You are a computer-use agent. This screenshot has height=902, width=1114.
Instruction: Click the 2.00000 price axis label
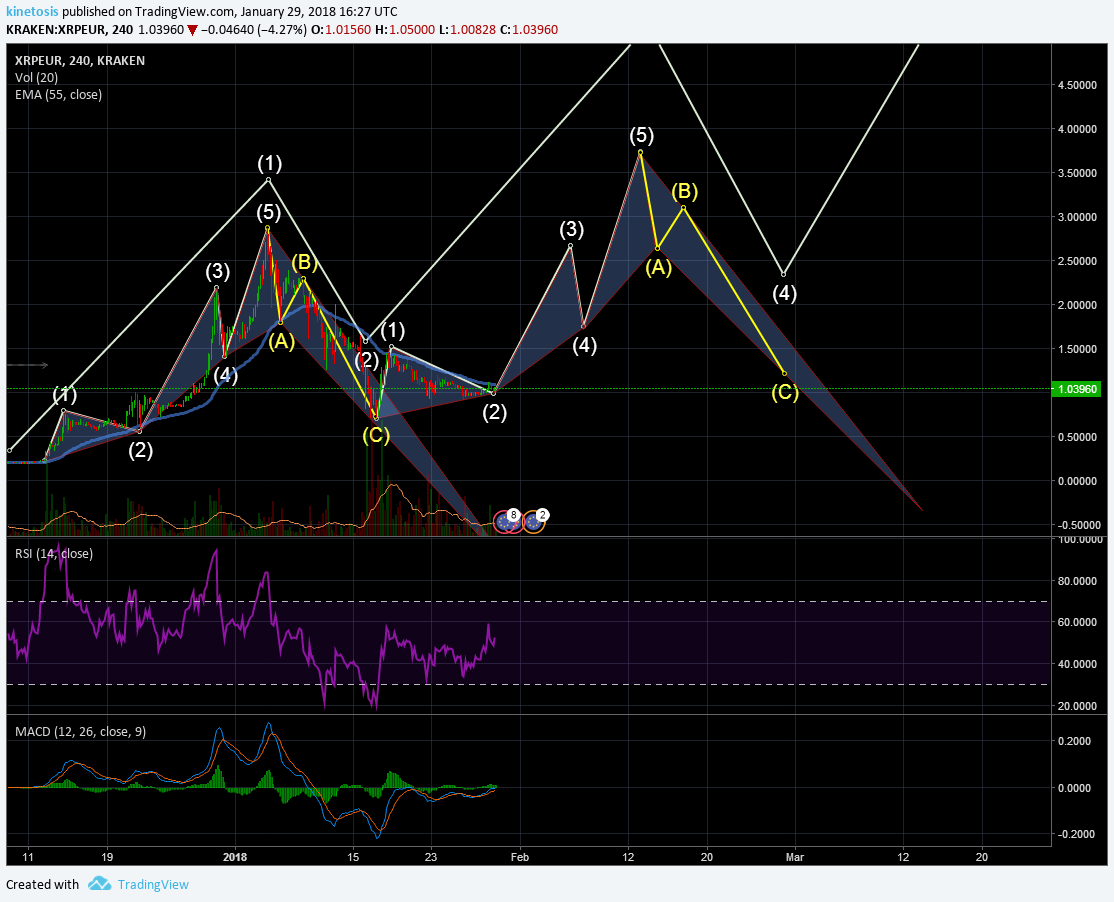(1077, 305)
